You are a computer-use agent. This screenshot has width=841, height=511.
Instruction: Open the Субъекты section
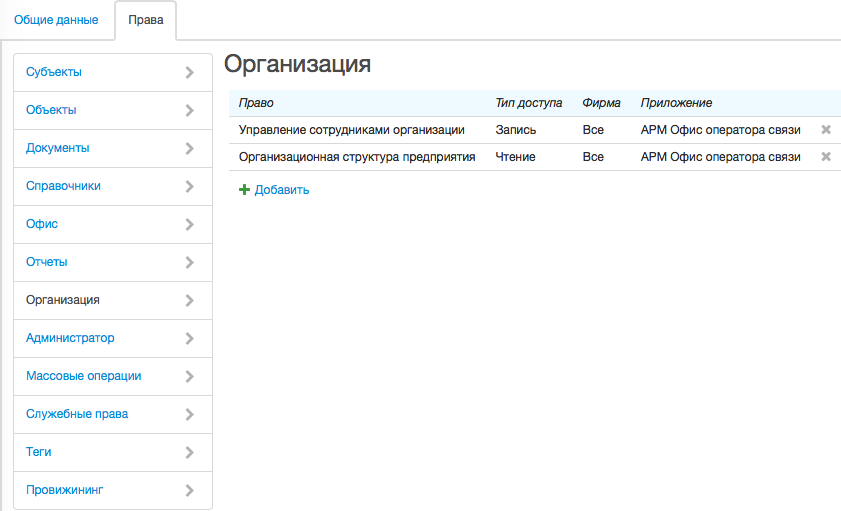pos(113,72)
